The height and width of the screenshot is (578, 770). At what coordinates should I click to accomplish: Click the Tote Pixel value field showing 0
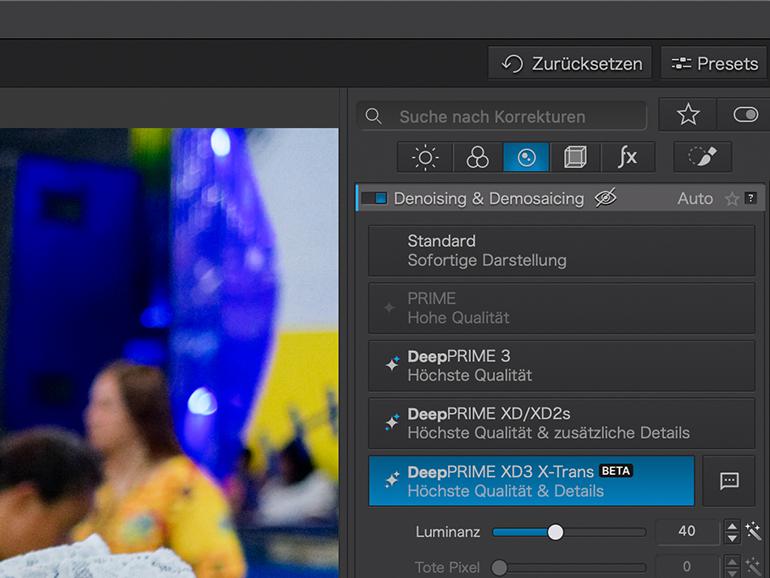pos(687,567)
